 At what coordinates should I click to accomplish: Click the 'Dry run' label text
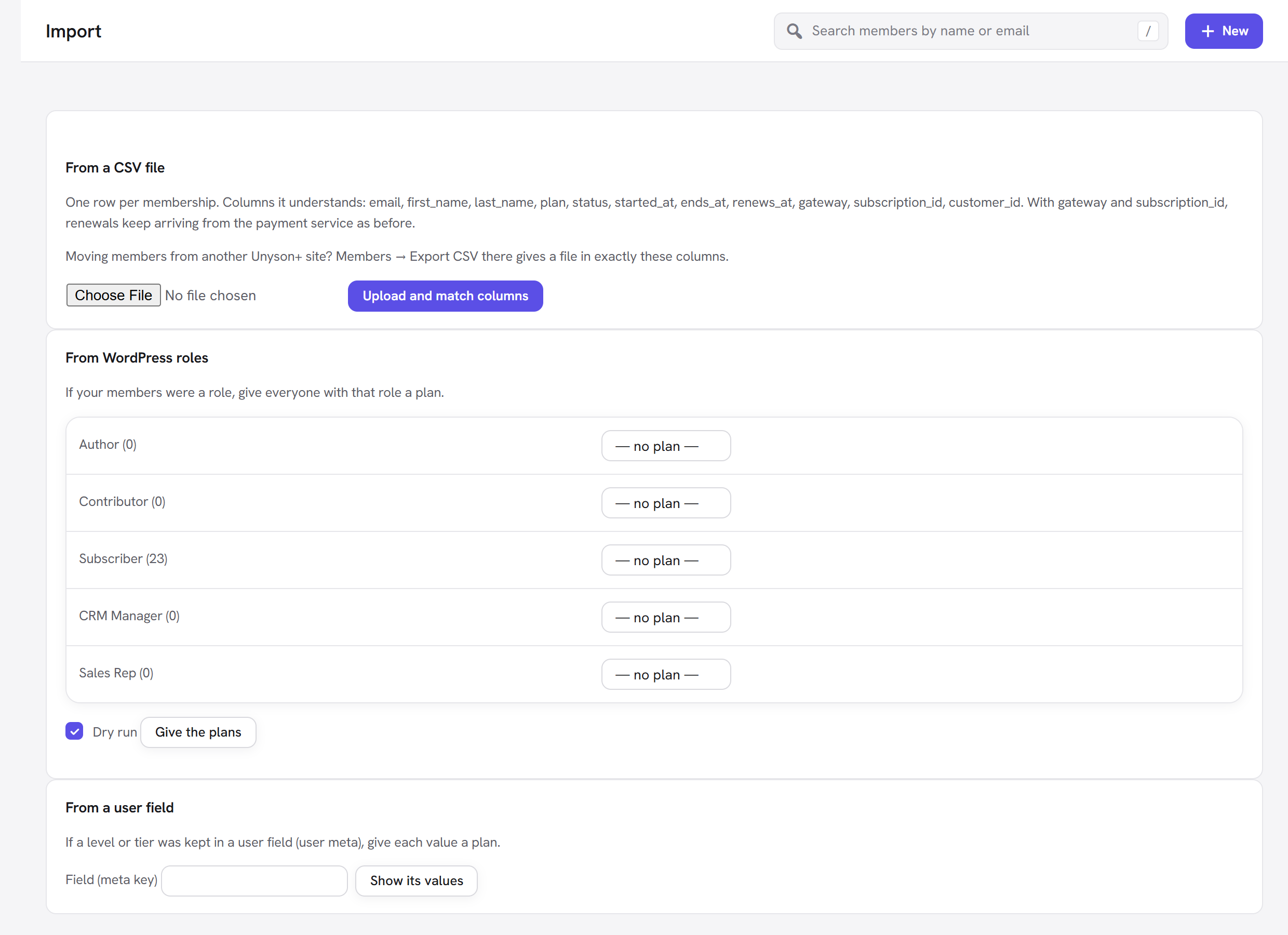coord(115,732)
